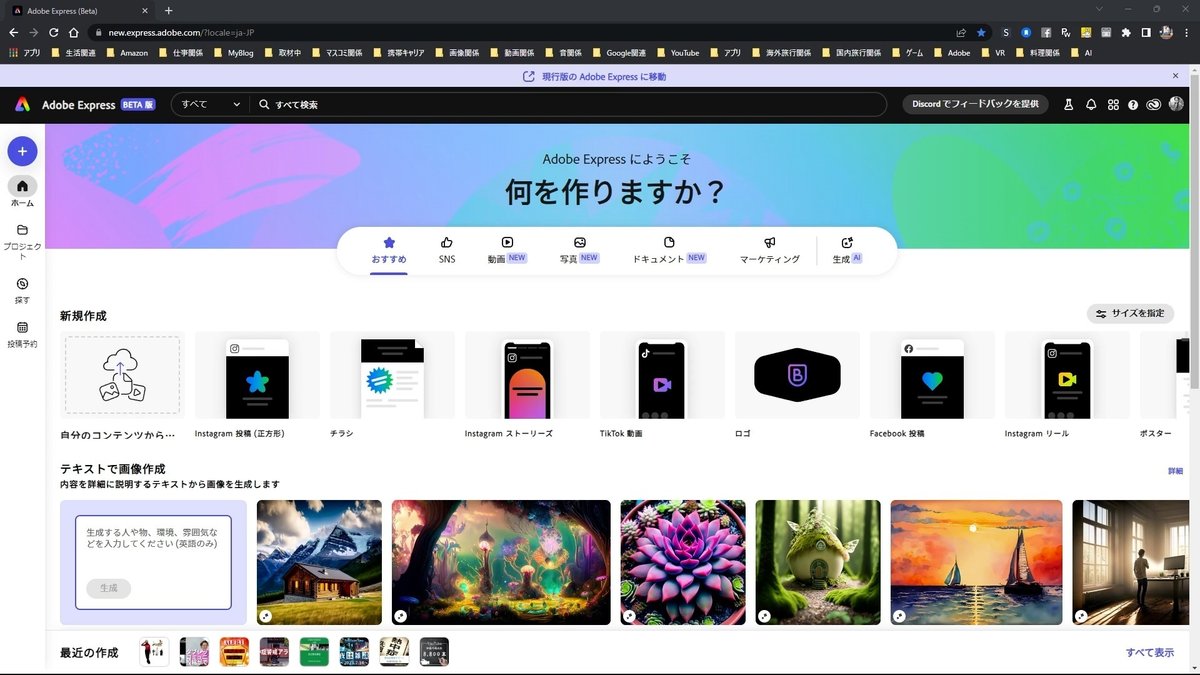Screen dimensions: 1200x675
Task: Open the Chrome three-dot menu
Action: (1186, 32)
